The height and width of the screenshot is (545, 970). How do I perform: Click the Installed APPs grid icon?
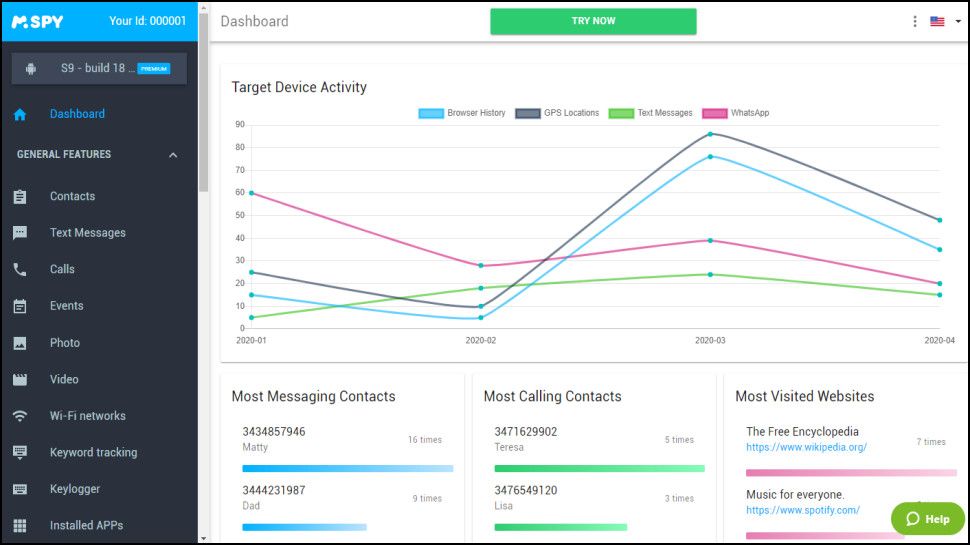click(20, 526)
